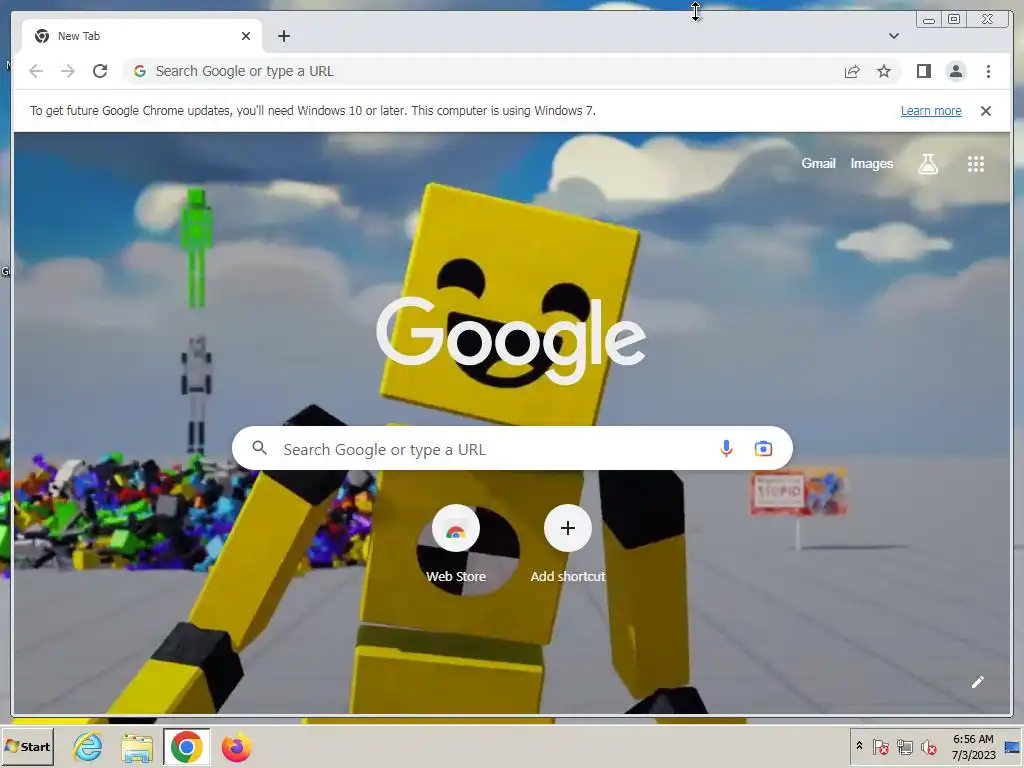
Task: Open the Chrome profile avatar
Action: 956,71
